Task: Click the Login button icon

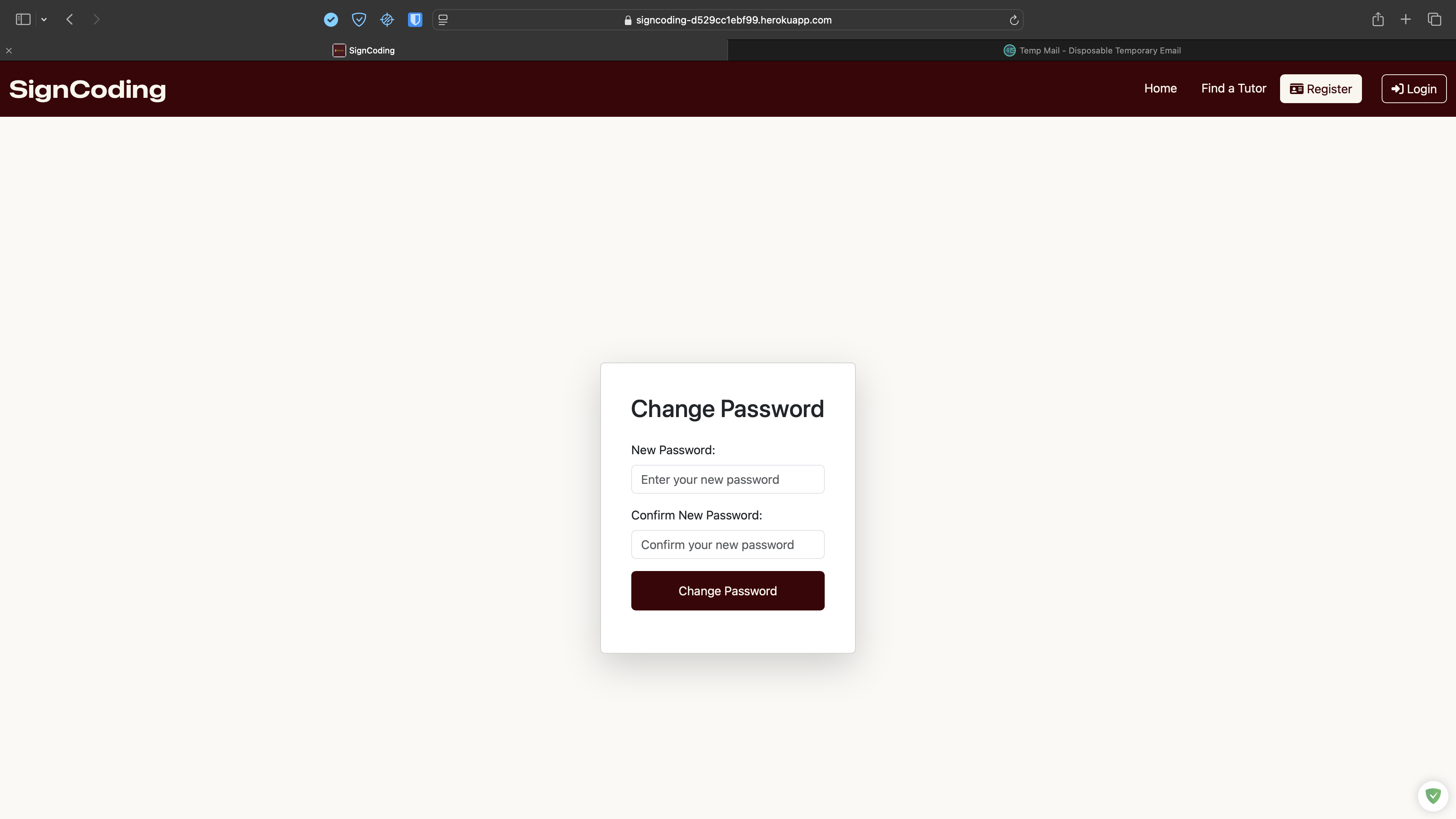Action: tap(1397, 88)
